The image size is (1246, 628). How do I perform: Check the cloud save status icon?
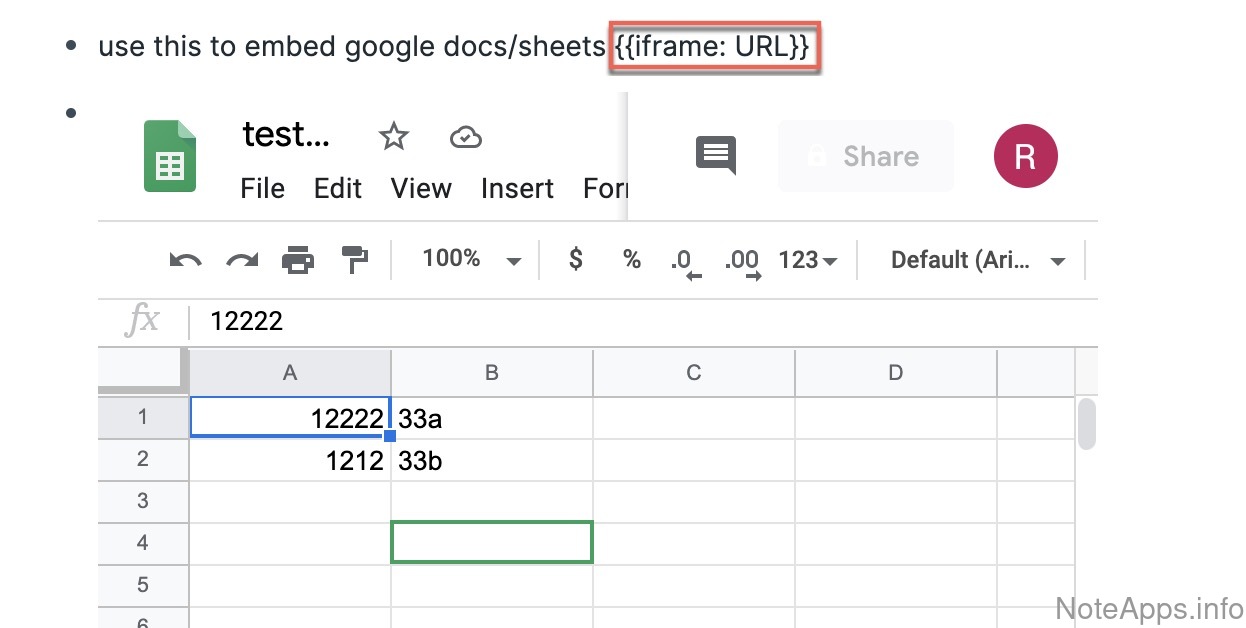tap(466, 137)
